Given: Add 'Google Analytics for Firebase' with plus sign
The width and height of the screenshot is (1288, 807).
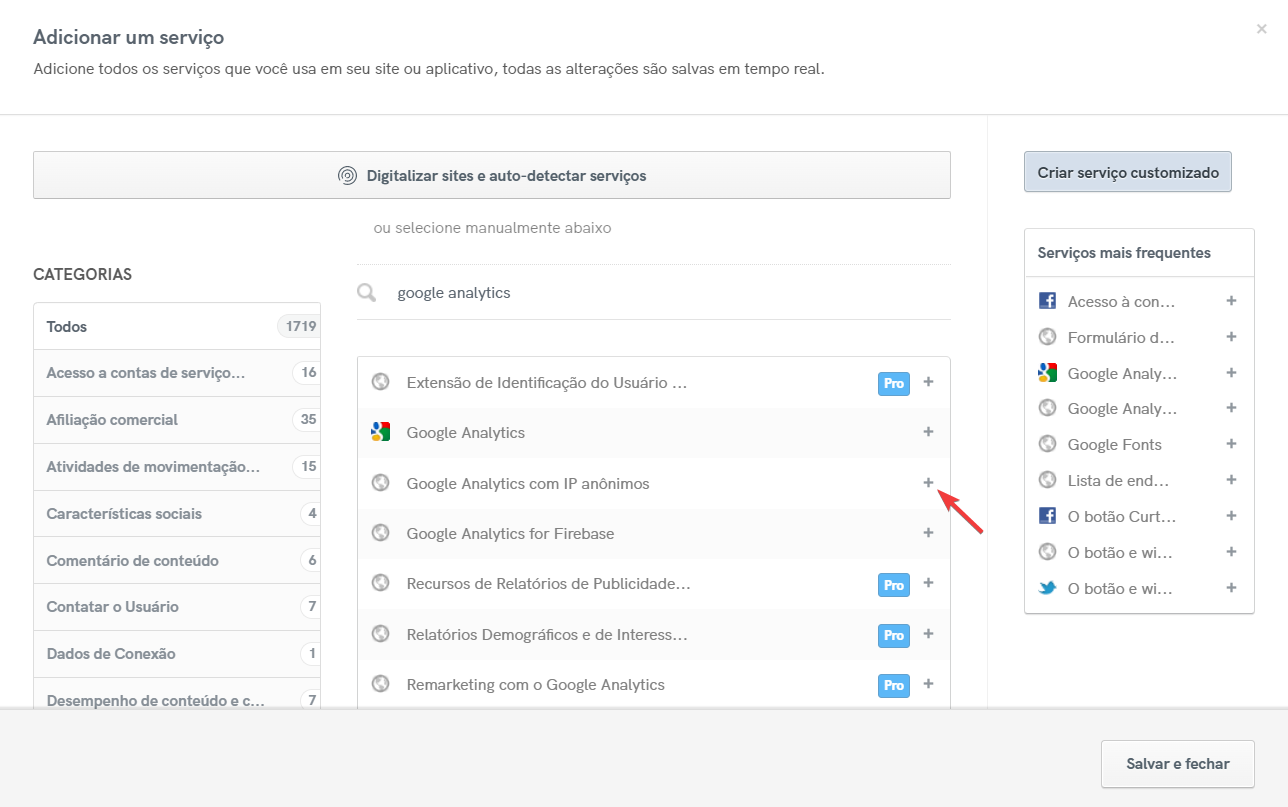Looking at the screenshot, I should tap(928, 533).
